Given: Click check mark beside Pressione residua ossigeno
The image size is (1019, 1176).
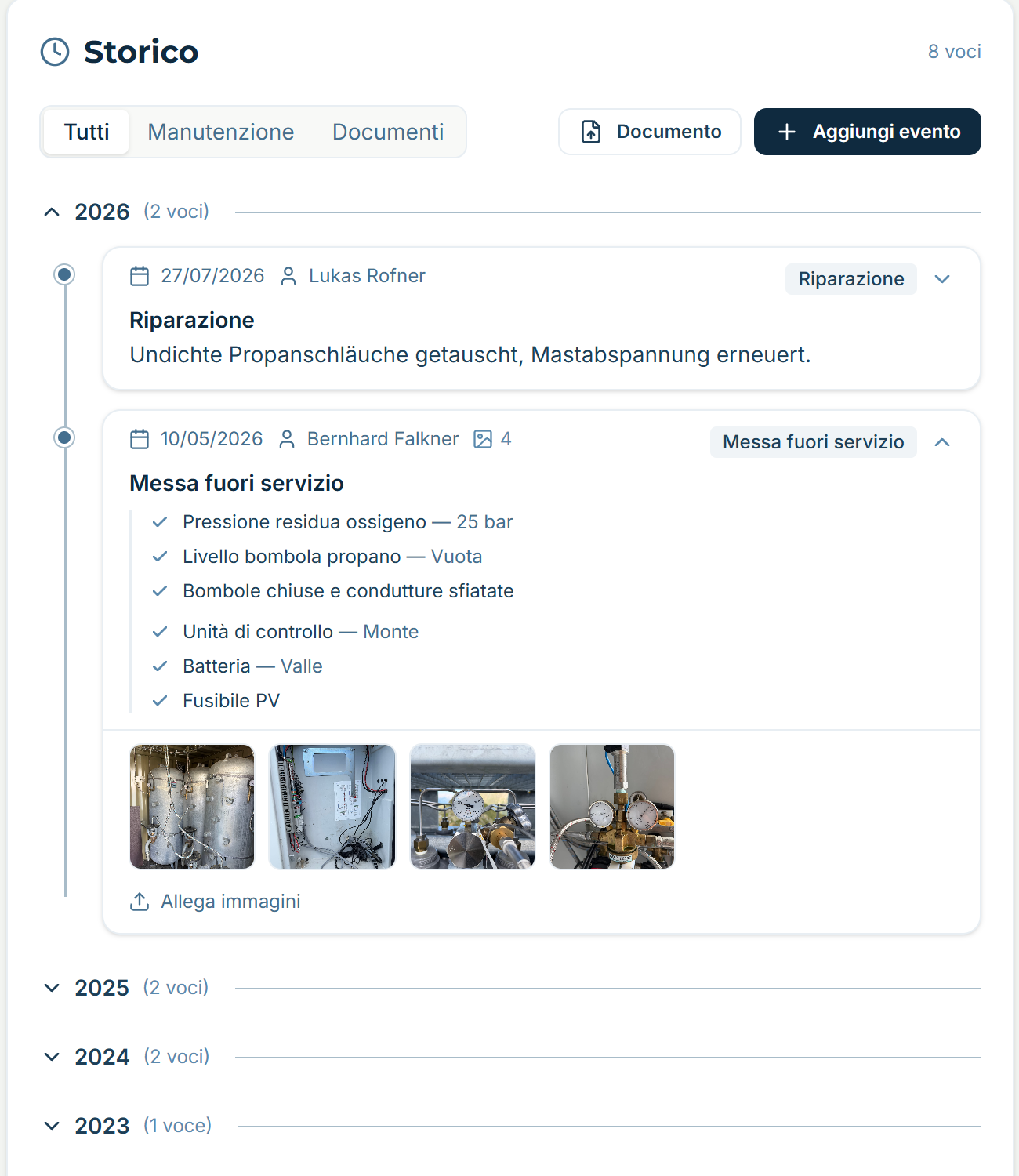Looking at the screenshot, I should [x=160, y=522].
